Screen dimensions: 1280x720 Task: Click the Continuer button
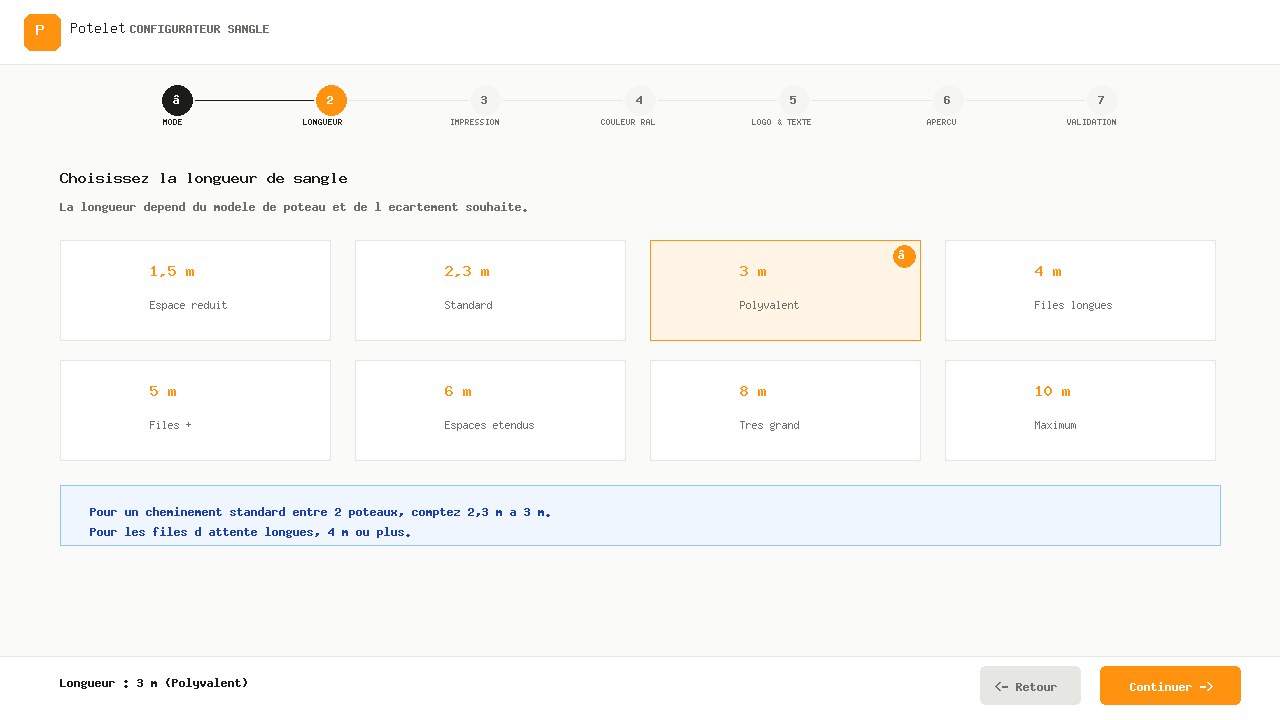point(1170,686)
